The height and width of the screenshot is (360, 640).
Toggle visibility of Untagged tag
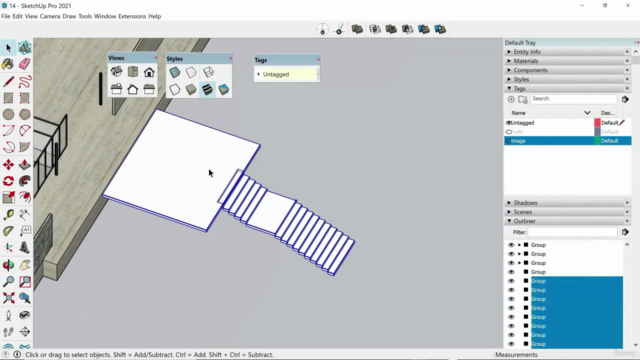click(509, 122)
